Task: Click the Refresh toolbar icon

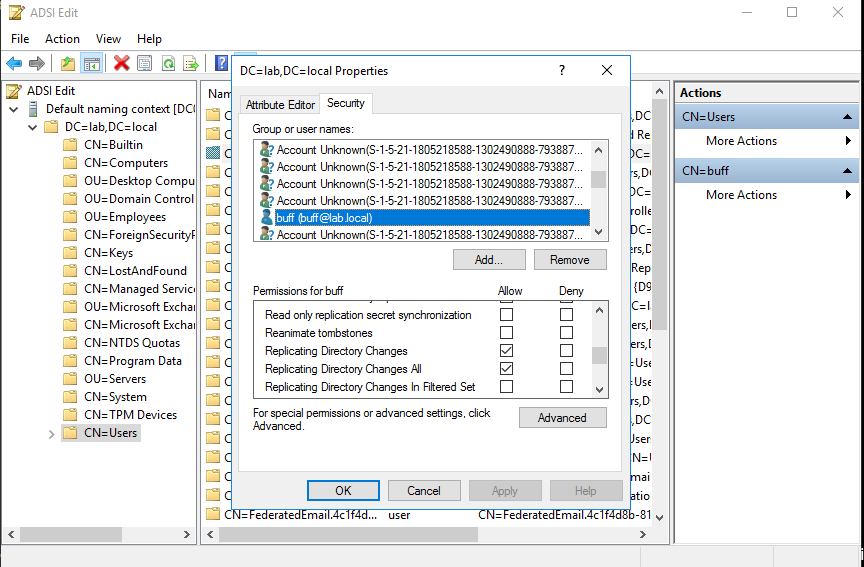Action: click(x=168, y=63)
